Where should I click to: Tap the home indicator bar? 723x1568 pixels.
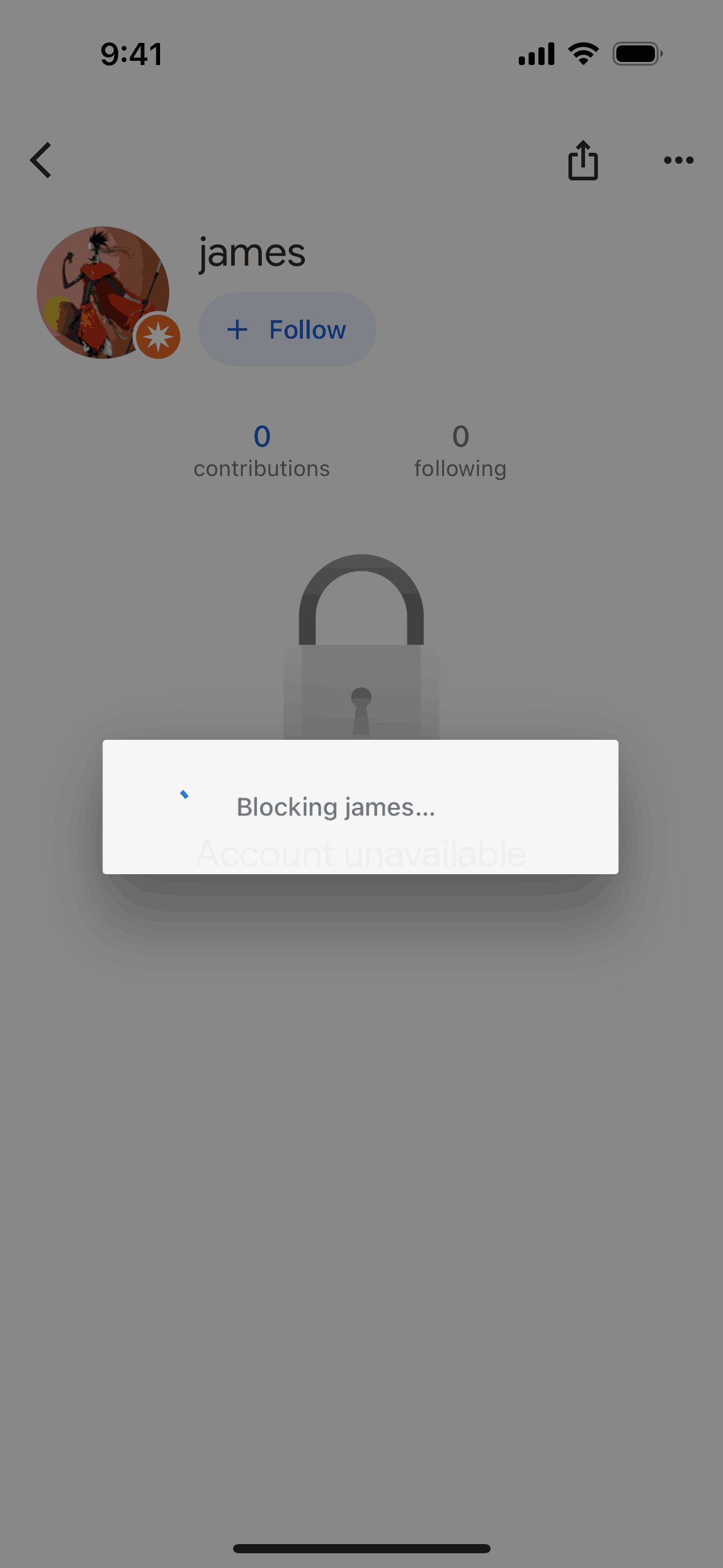coord(361,1548)
